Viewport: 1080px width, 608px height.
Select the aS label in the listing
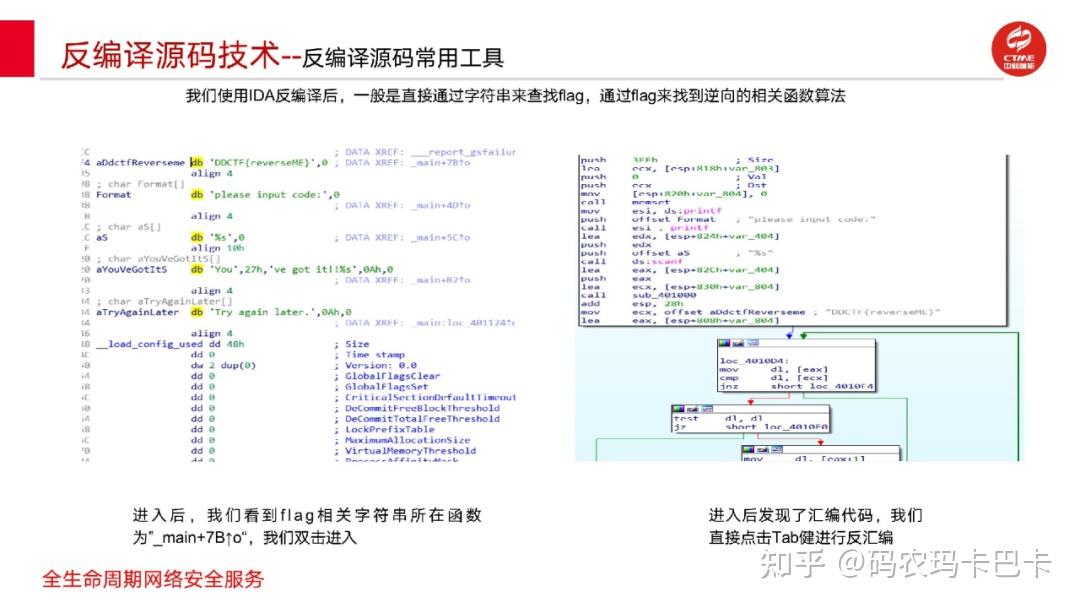(102, 238)
